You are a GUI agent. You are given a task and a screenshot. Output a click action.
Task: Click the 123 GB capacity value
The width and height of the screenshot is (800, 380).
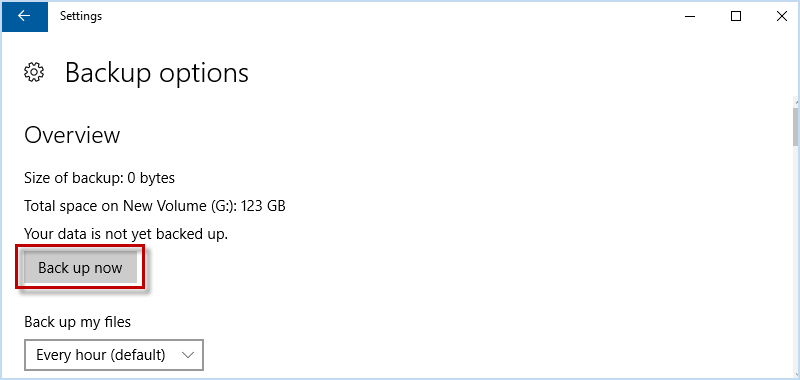click(x=263, y=206)
